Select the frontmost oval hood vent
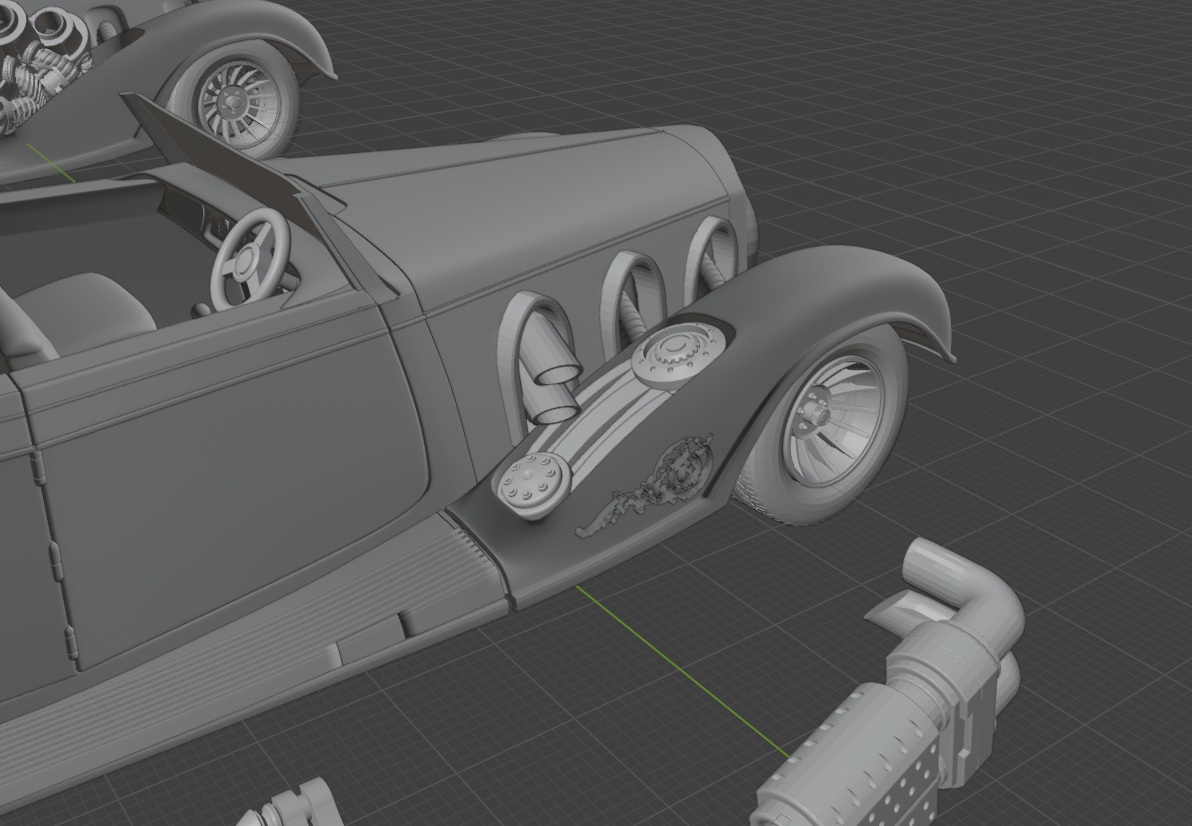Screen dimensions: 1192x826 (713, 253)
